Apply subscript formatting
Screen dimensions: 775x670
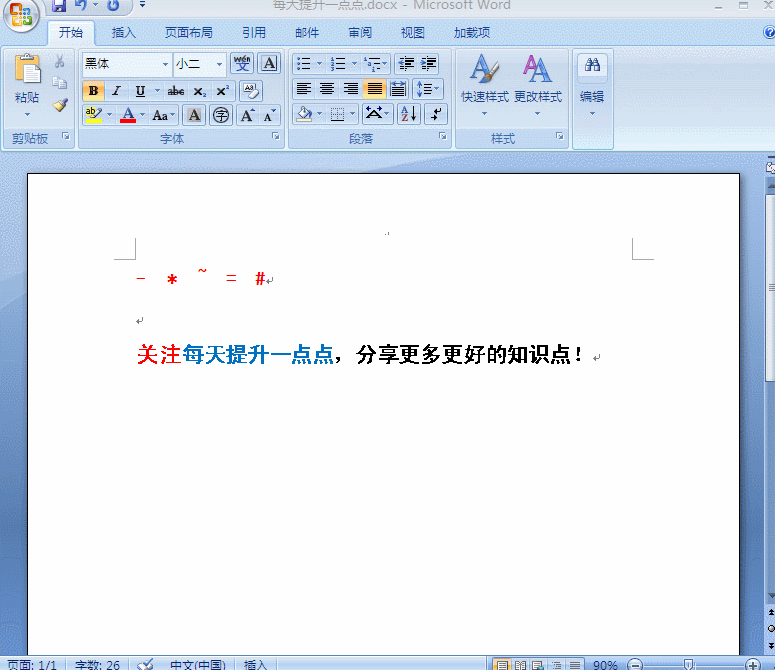199,91
